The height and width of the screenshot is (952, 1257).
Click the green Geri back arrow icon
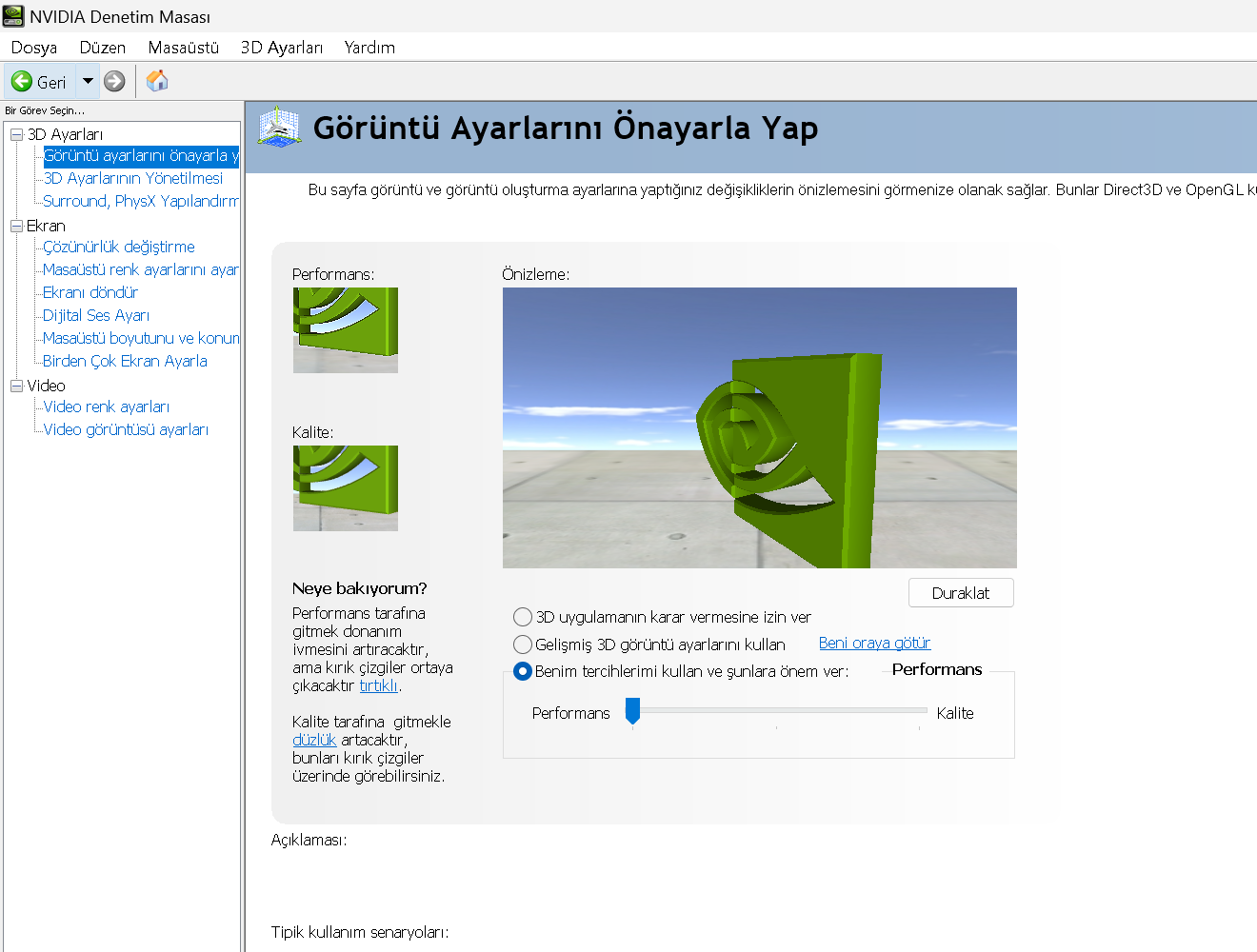[21, 82]
